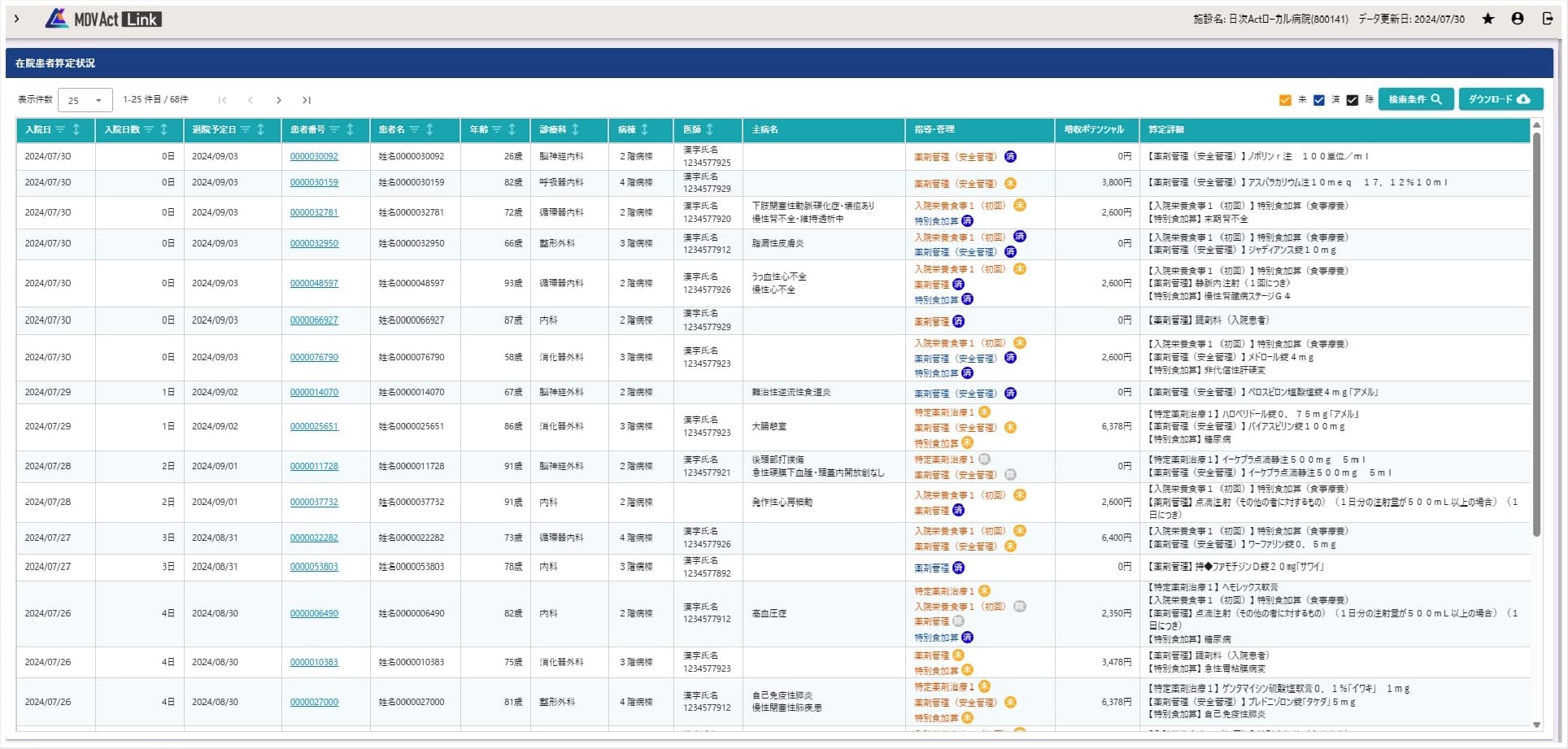
Task: Open the 表示件数 dropdown showing 25
Action: (85, 100)
